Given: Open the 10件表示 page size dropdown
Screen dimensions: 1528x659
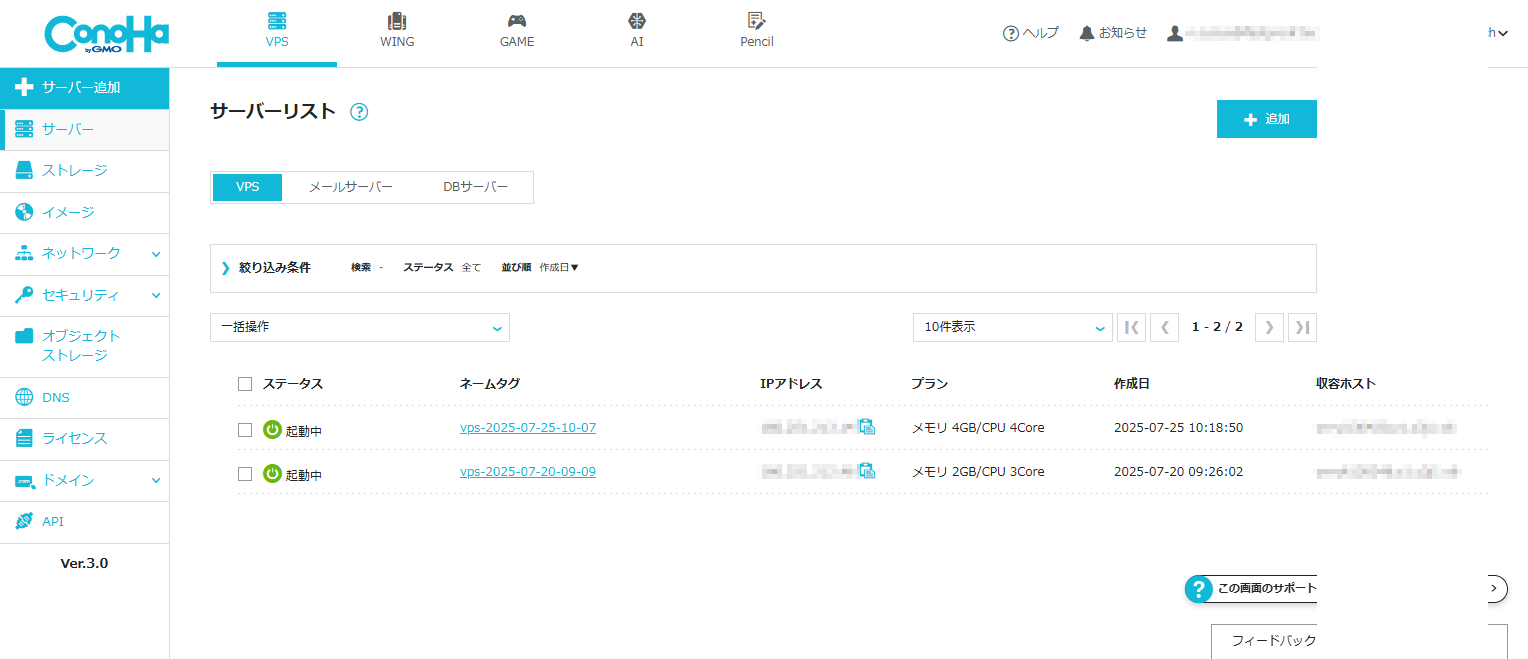Looking at the screenshot, I should pyautogui.click(x=1012, y=327).
